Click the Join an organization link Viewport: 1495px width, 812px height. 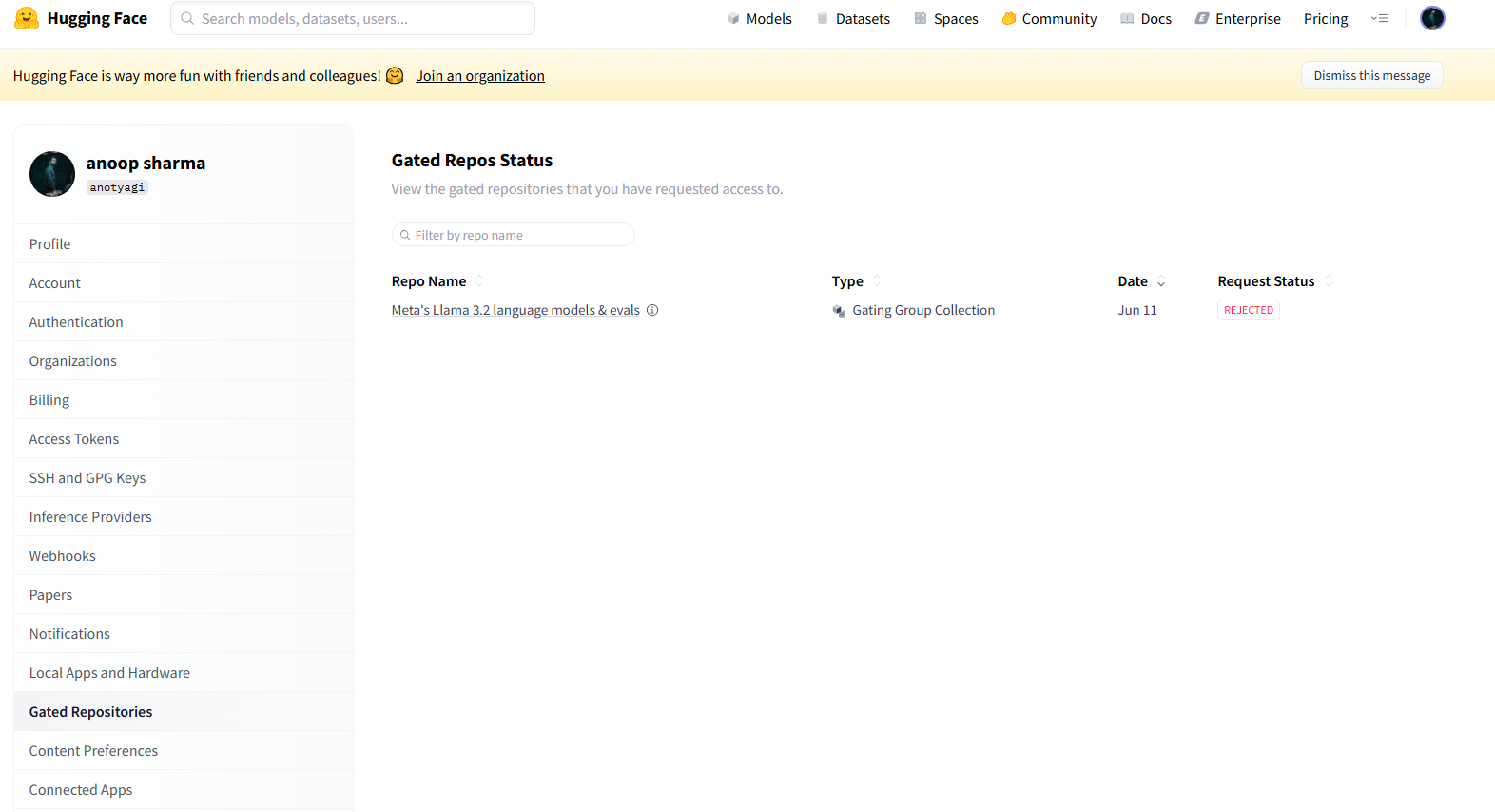(x=480, y=76)
